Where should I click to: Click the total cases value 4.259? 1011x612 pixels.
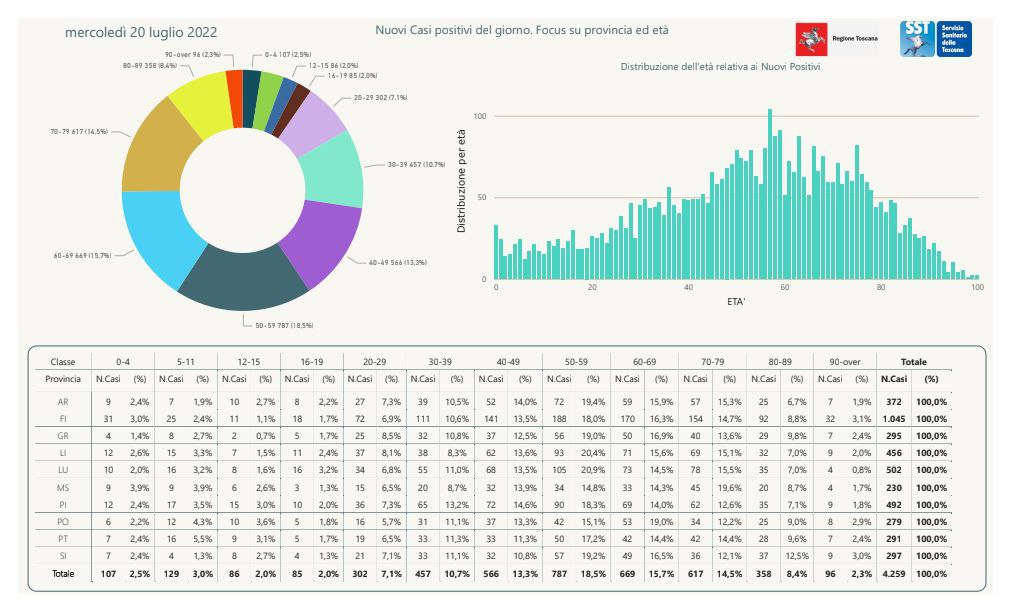(x=894, y=573)
